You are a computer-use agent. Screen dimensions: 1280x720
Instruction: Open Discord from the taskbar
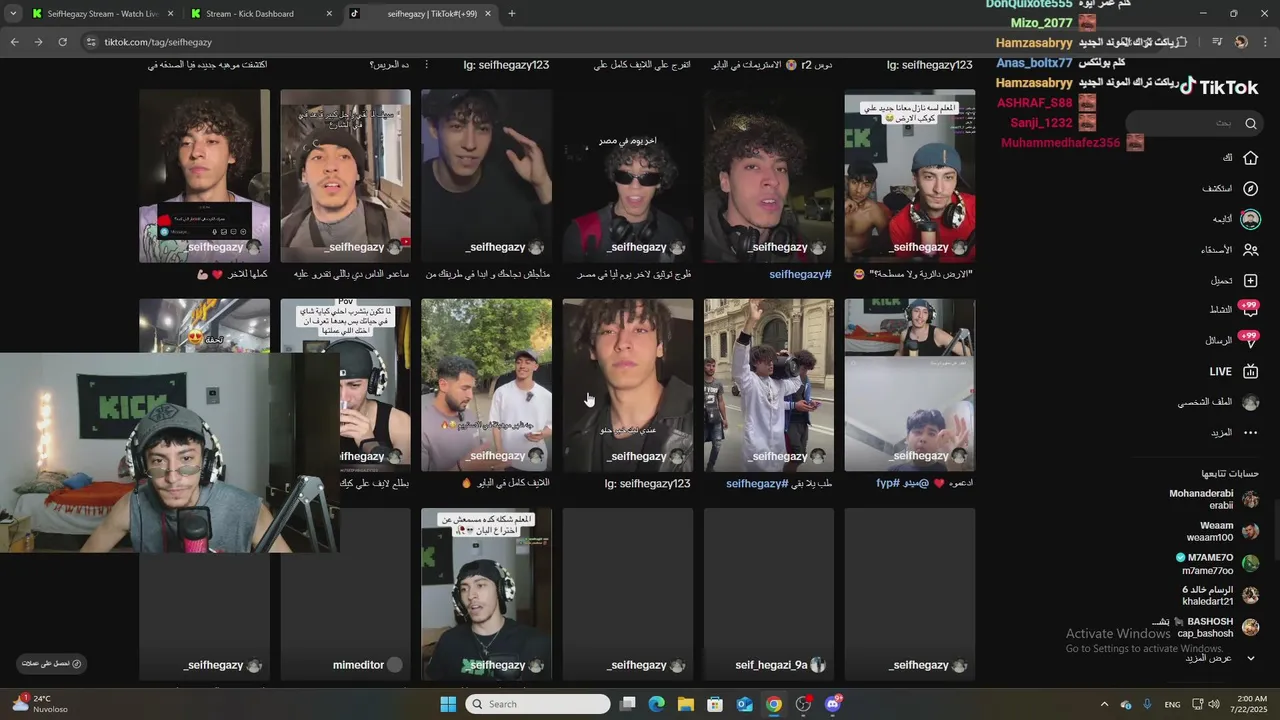833,704
